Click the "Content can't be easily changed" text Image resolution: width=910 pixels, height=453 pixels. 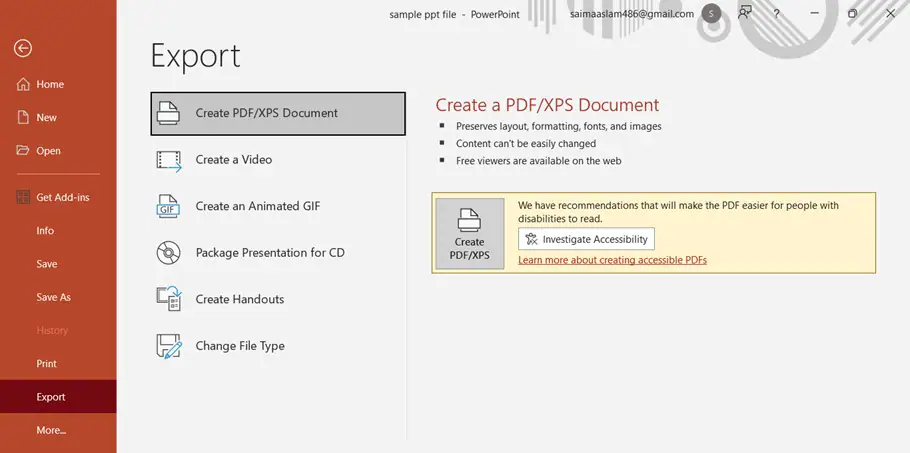coord(526,143)
